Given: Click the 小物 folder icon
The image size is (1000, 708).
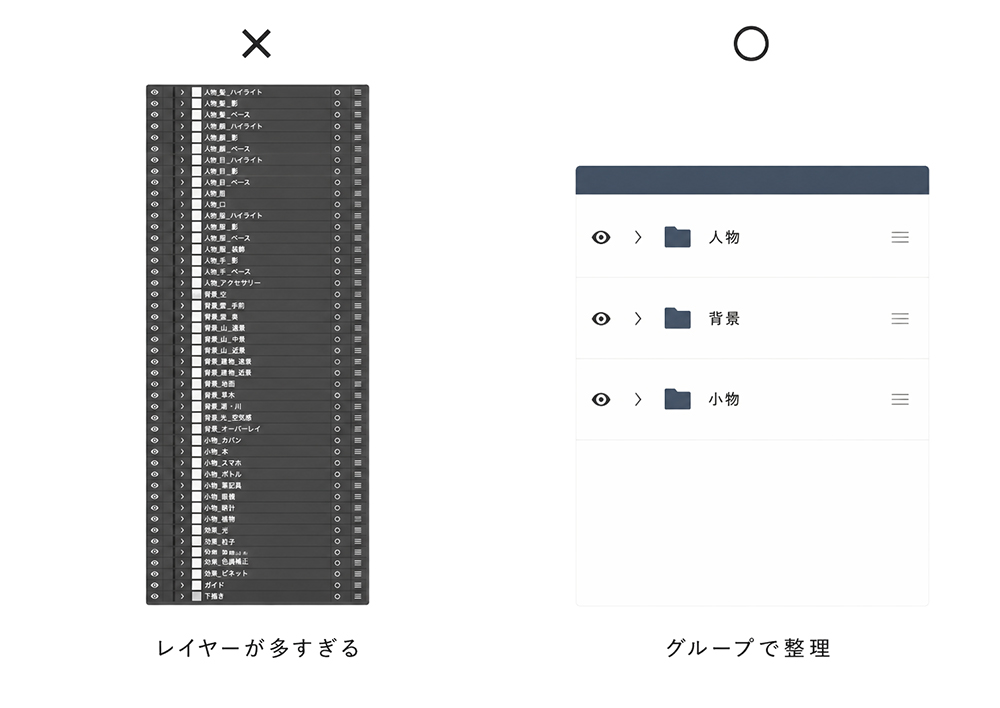Looking at the screenshot, I should pos(677,399).
